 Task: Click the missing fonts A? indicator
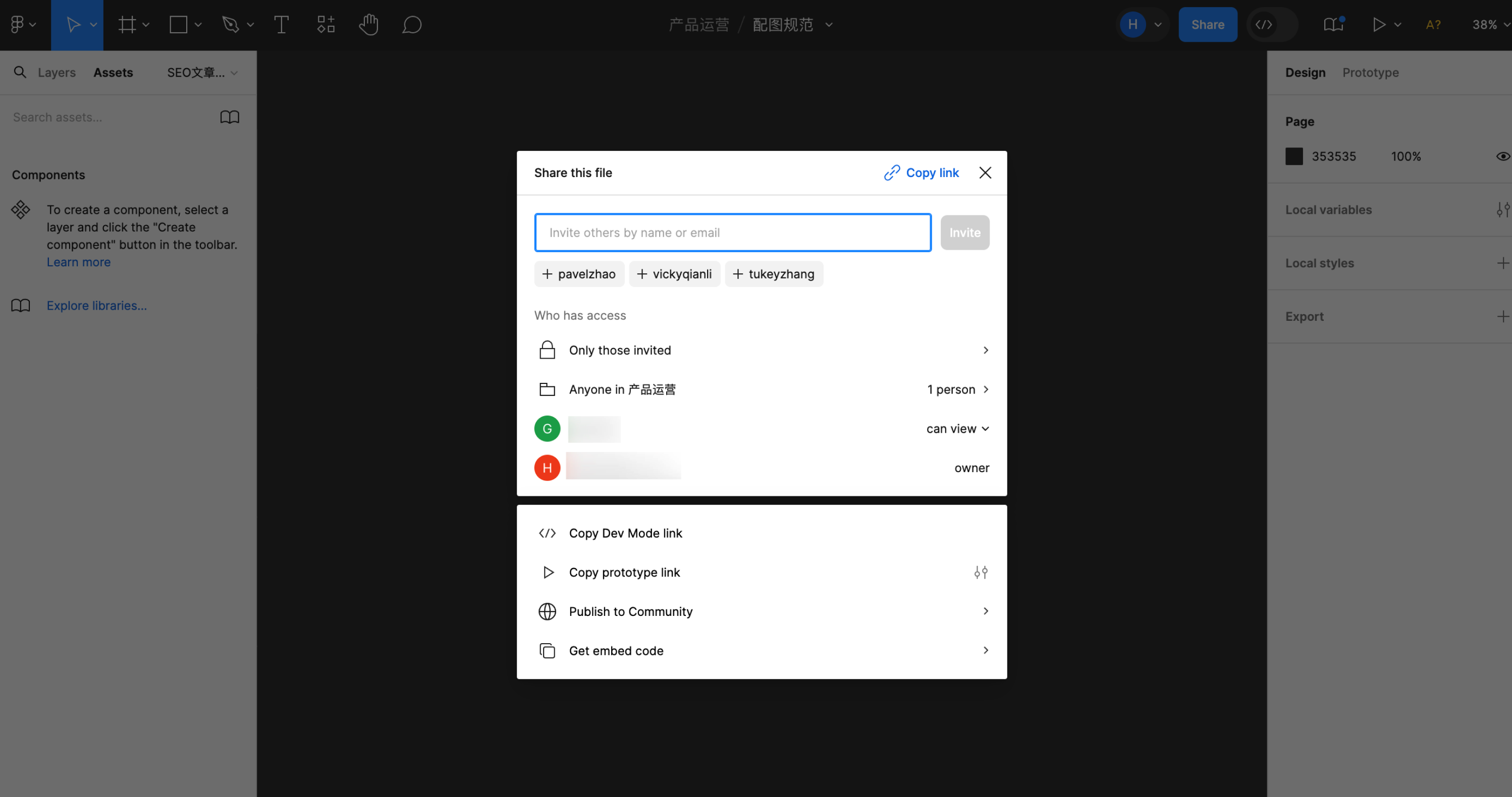tap(1433, 25)
